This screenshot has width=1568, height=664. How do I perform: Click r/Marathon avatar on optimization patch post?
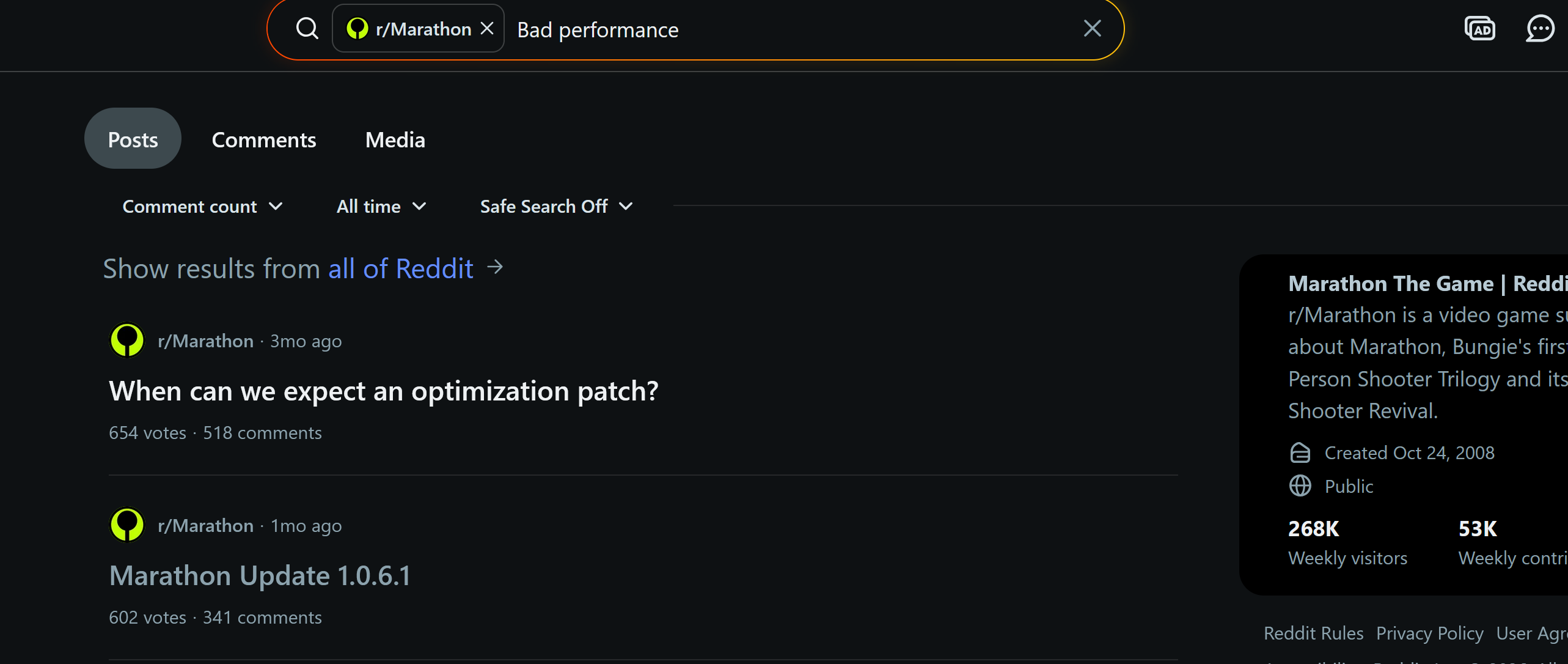pos(127,340)
